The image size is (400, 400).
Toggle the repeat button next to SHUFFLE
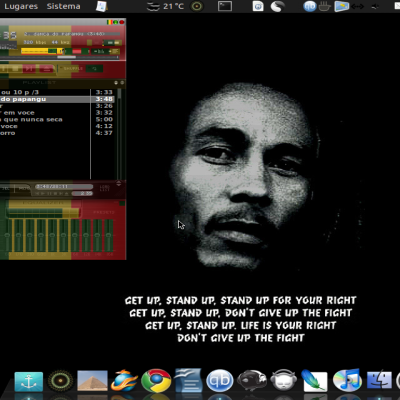pyautogui.click(x=95, y=68)
